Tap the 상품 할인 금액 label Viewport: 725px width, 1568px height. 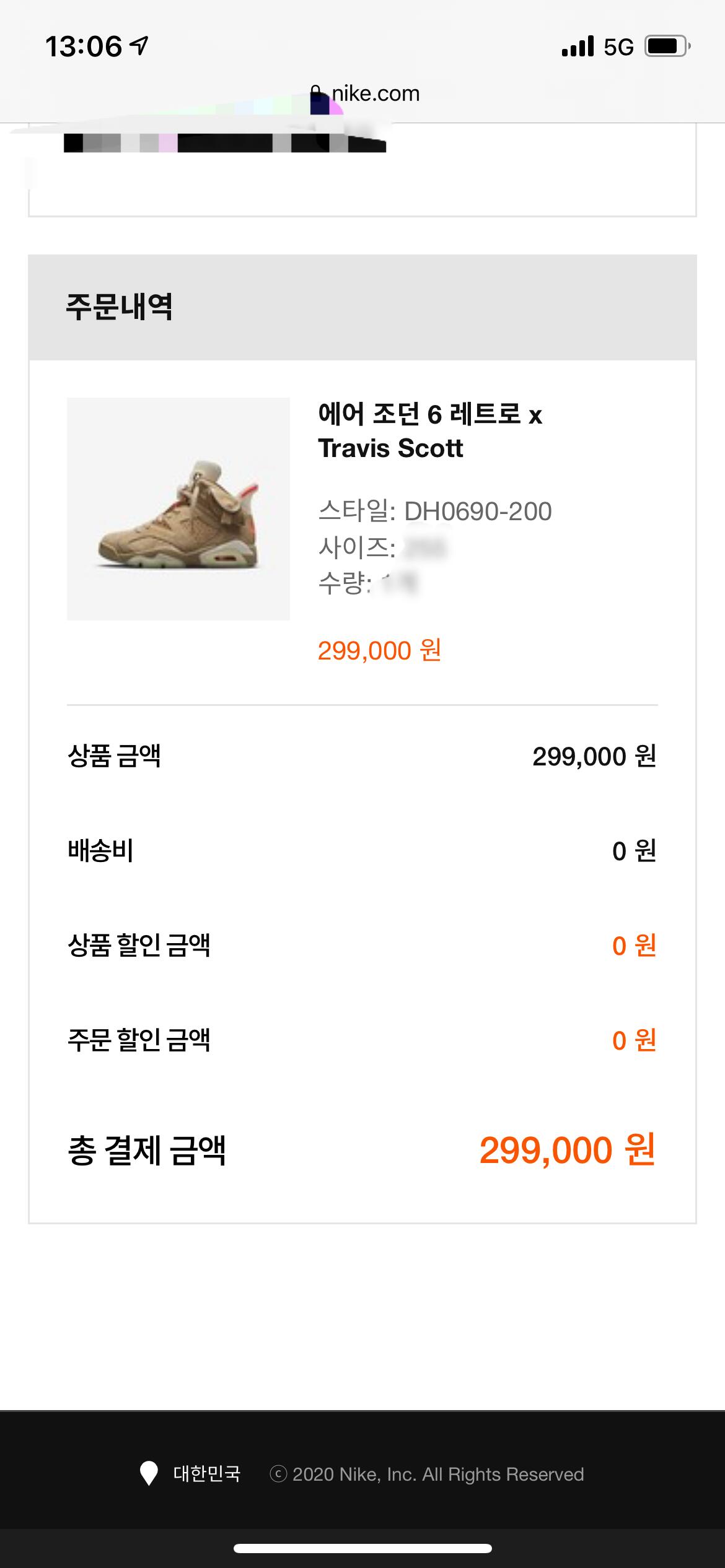point(139,945)
